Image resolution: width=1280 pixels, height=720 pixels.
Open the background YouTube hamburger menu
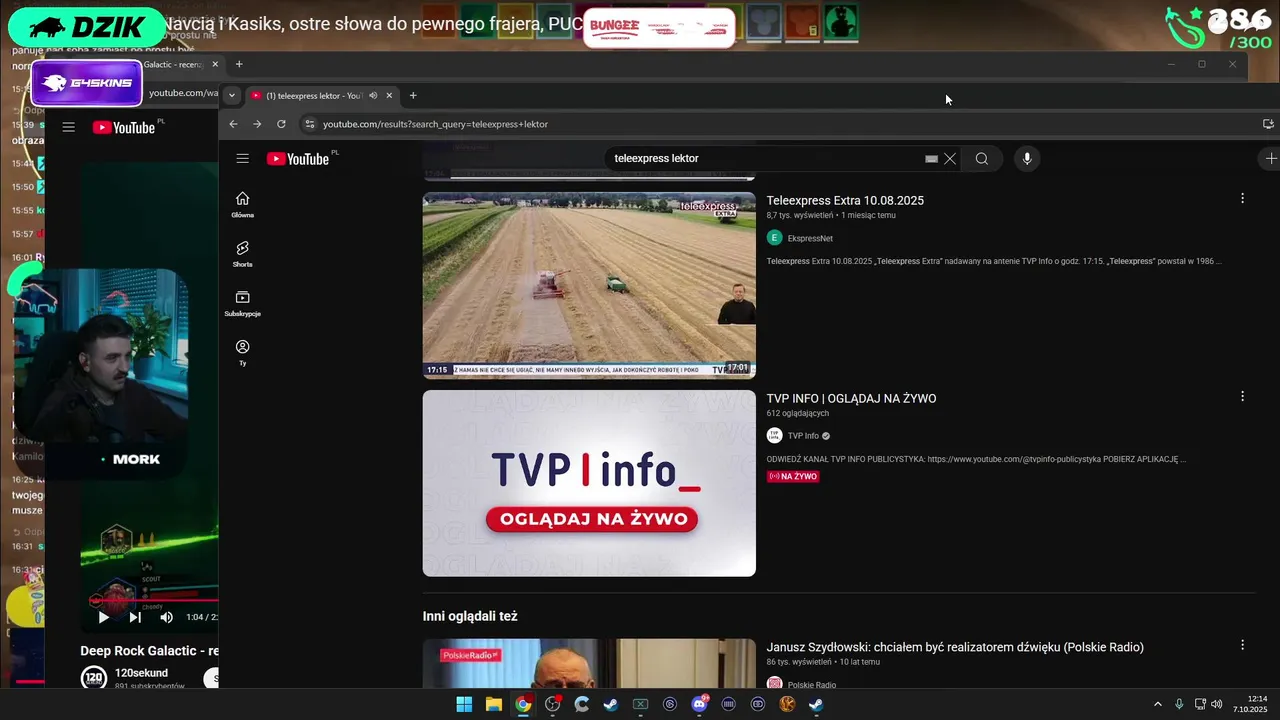(68, 127)
